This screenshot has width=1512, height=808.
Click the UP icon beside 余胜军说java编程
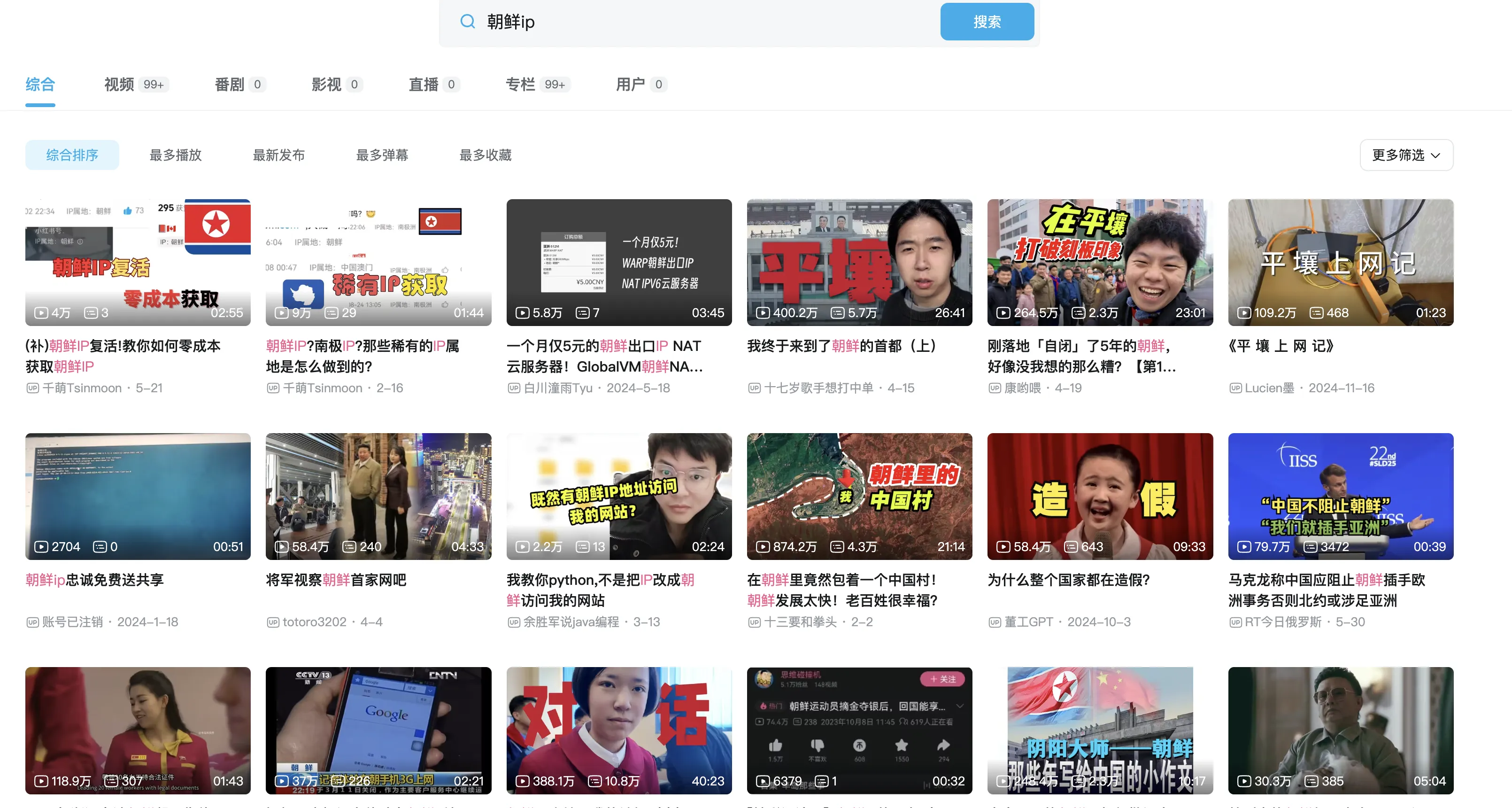coord(514,622)
